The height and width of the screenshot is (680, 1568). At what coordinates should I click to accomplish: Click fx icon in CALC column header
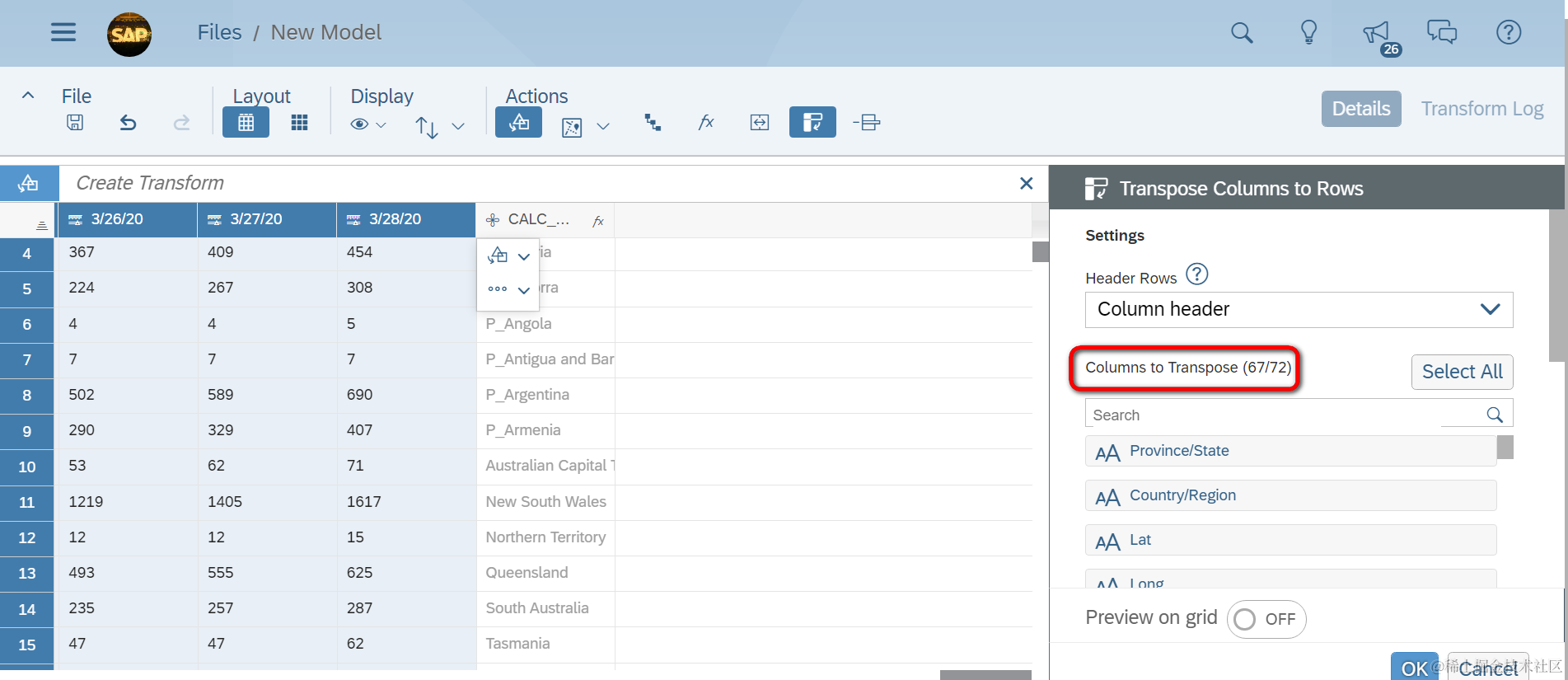(598, 220)
